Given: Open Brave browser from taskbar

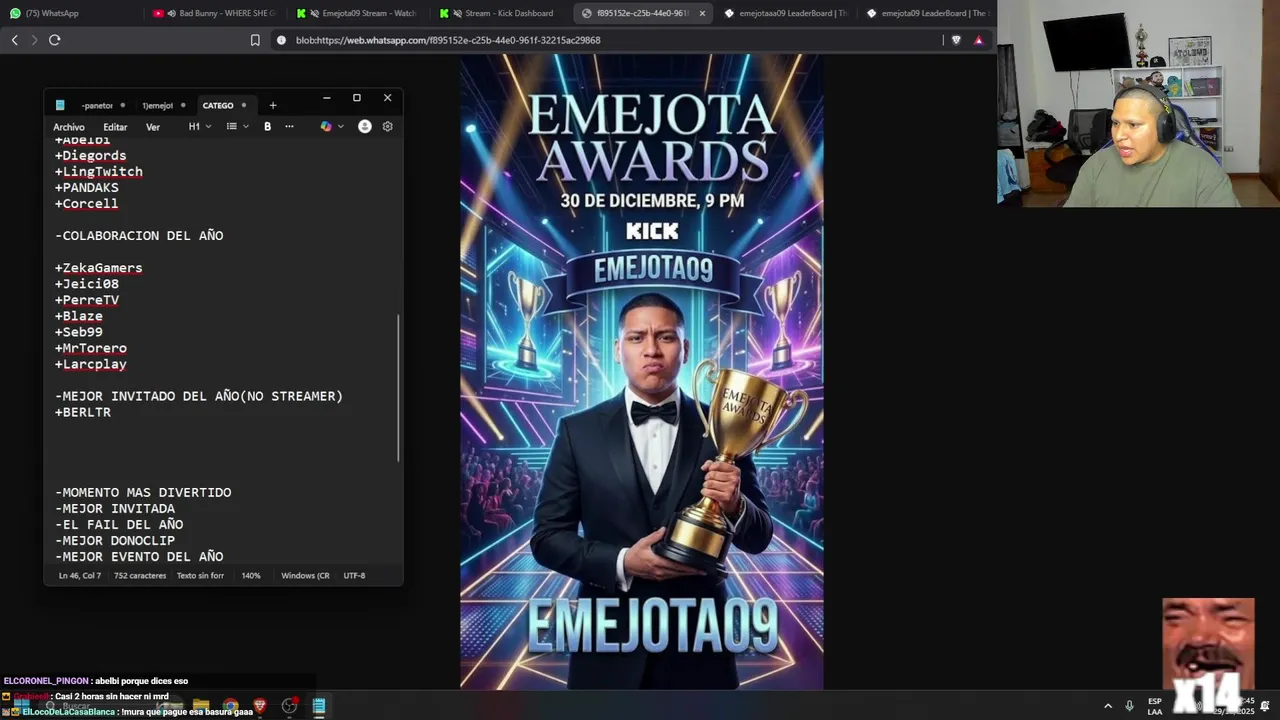Looking at the screenshot, I should (x=260, y=706).
